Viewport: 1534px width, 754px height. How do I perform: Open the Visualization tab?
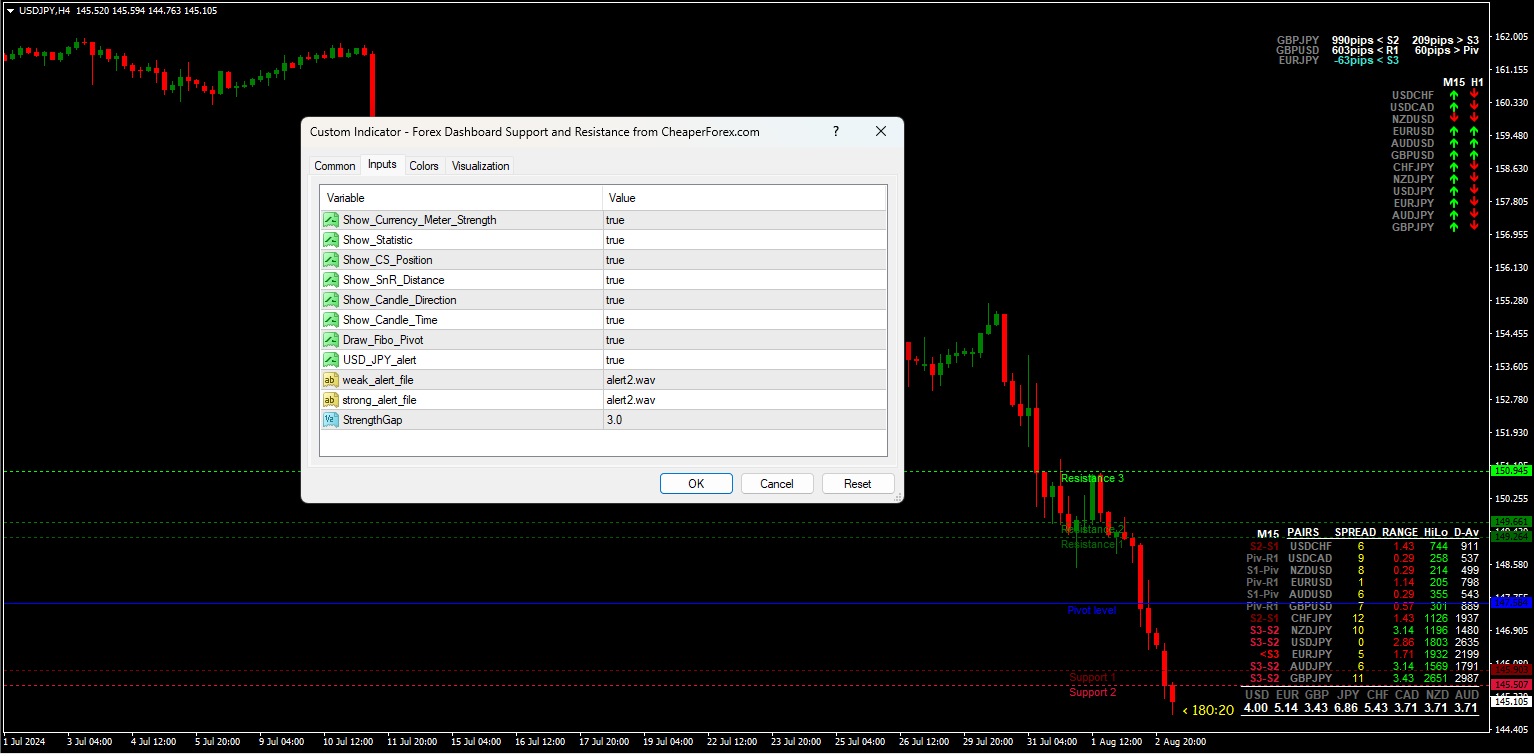(x=481, y=166)
